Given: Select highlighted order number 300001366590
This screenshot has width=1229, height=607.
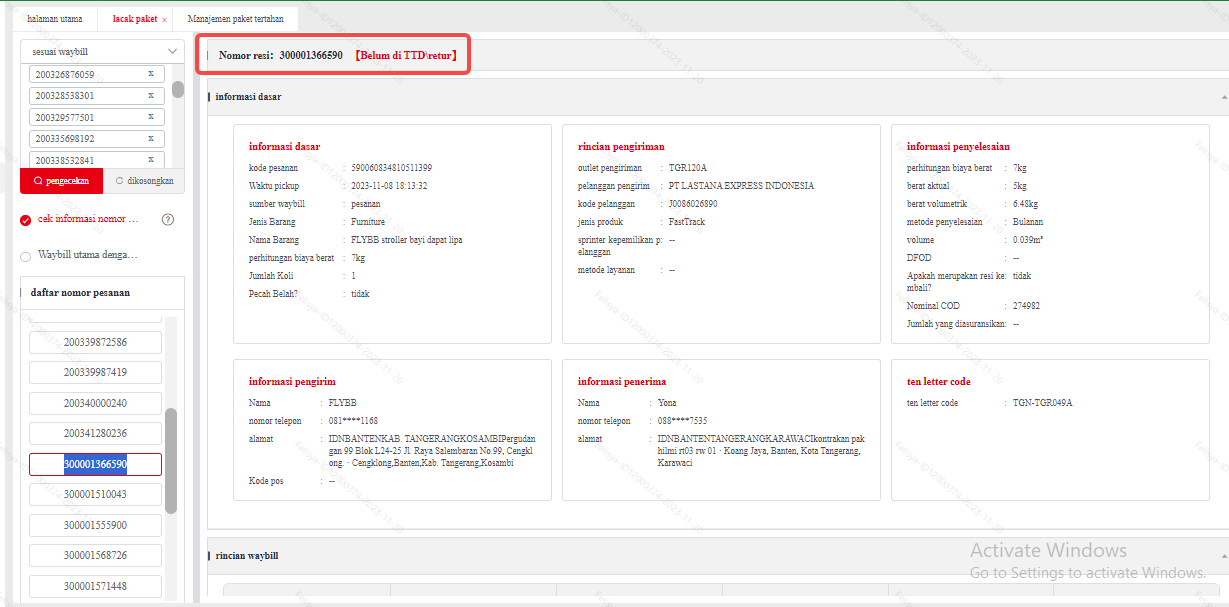Looking at the screenshot, I should click(x=95, y=464).
